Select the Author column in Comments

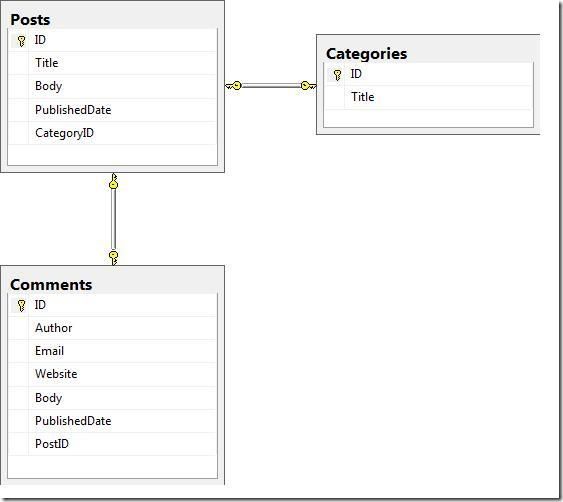[x=112, y=328]
